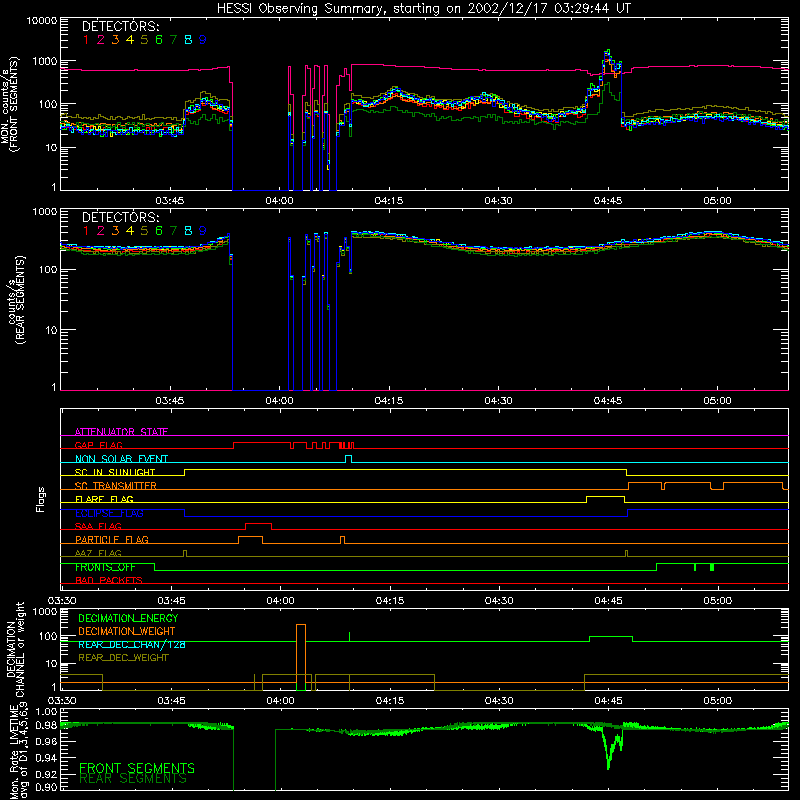Select detector 7 in front segments legend

point(173,40)
